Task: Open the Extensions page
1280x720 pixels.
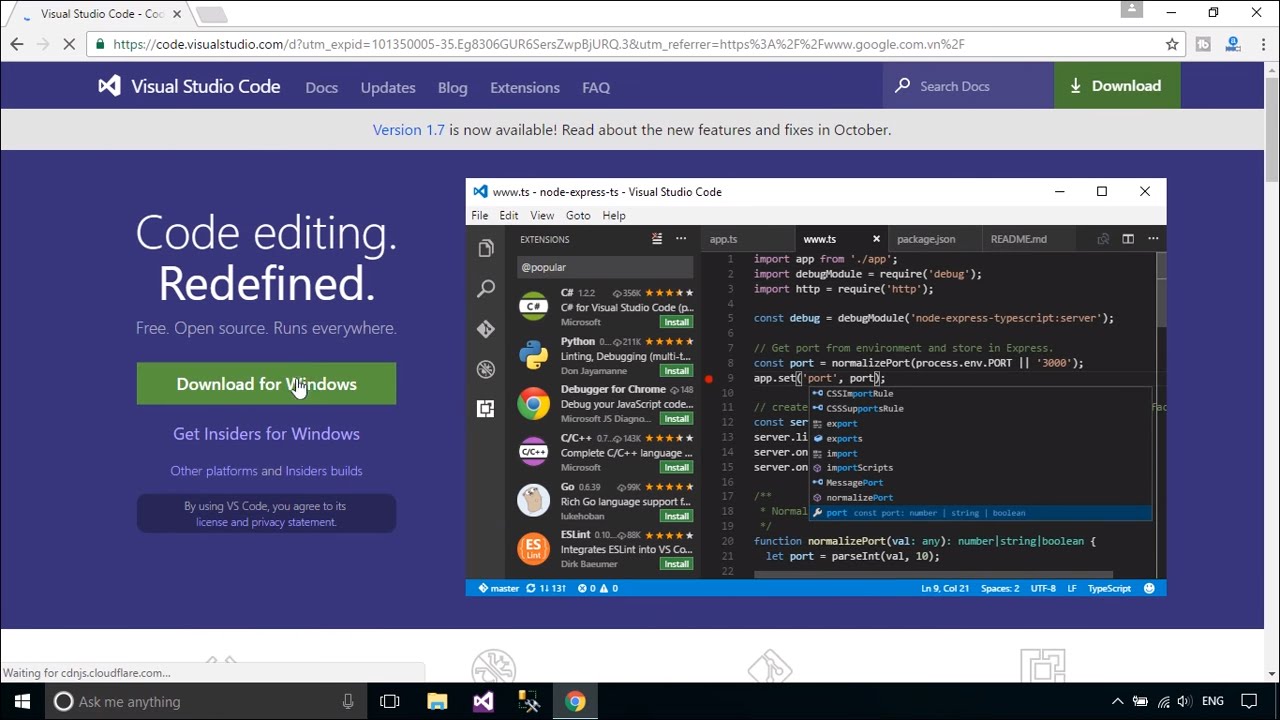Action: [525, 88]
